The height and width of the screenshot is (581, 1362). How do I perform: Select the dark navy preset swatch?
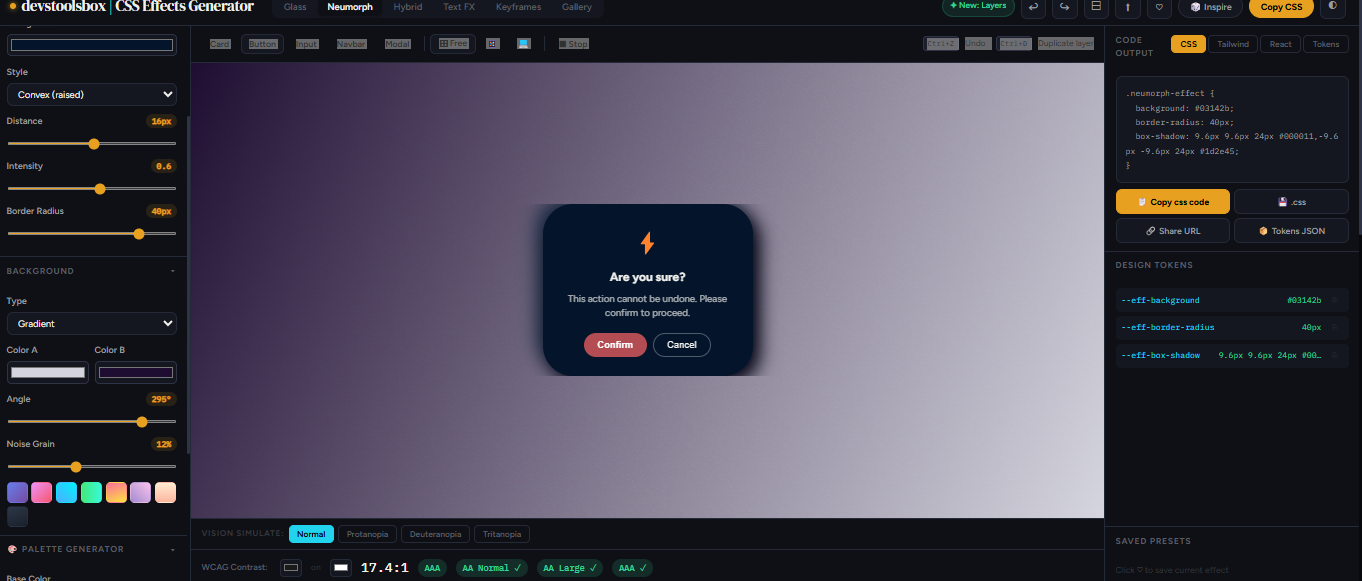click(18, 517)
